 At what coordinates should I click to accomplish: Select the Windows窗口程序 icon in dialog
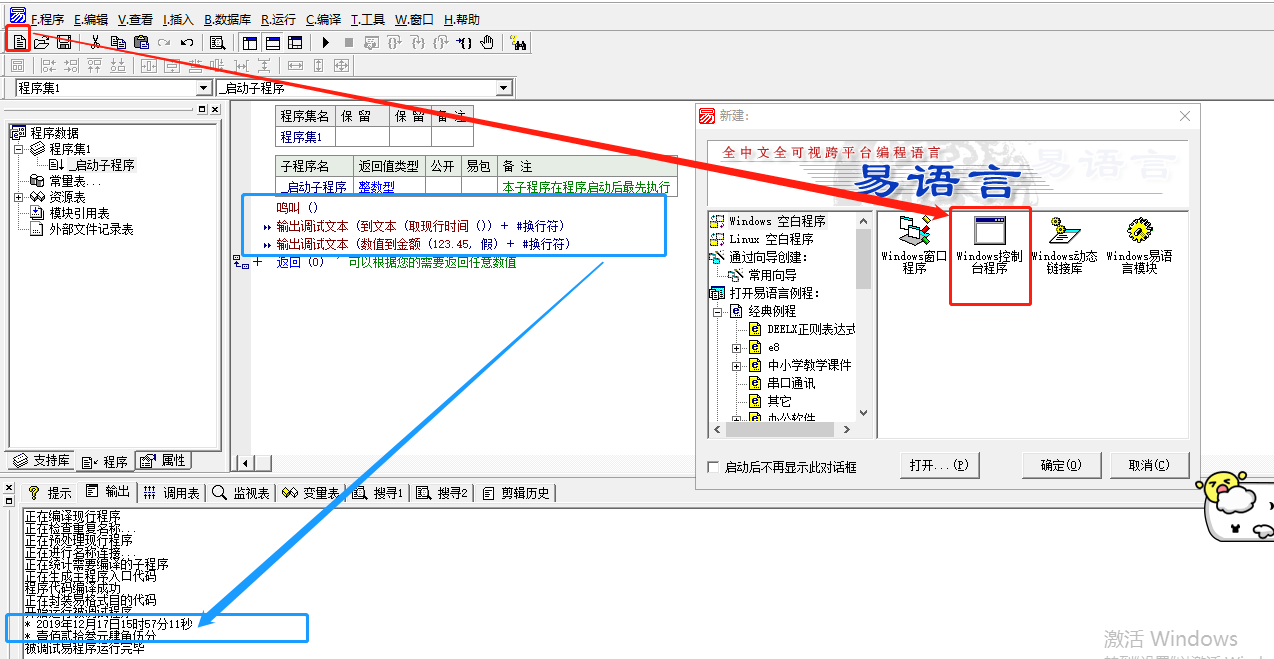pos(914,245)
